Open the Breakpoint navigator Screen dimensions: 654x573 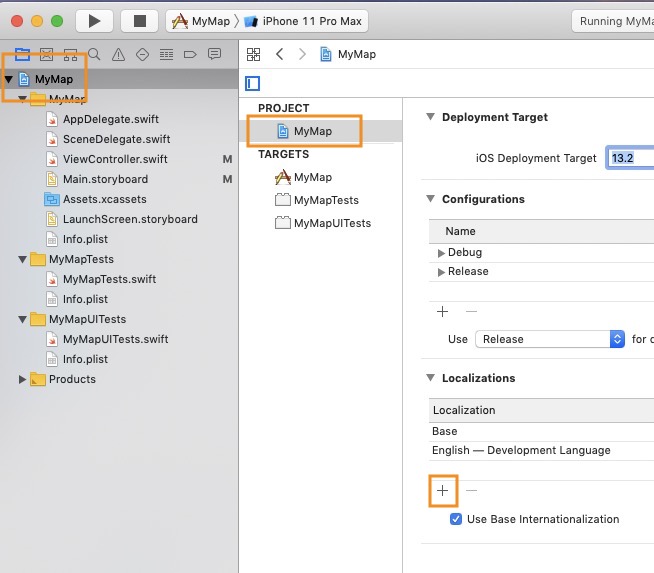pyautogui.click(x=190, y=54)
